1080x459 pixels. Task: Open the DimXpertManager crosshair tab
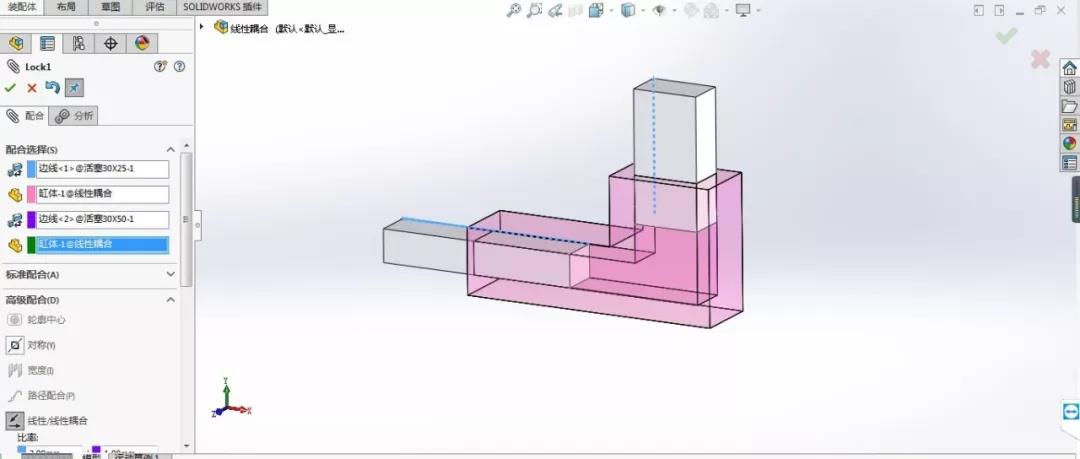click(x=110, y=44)
